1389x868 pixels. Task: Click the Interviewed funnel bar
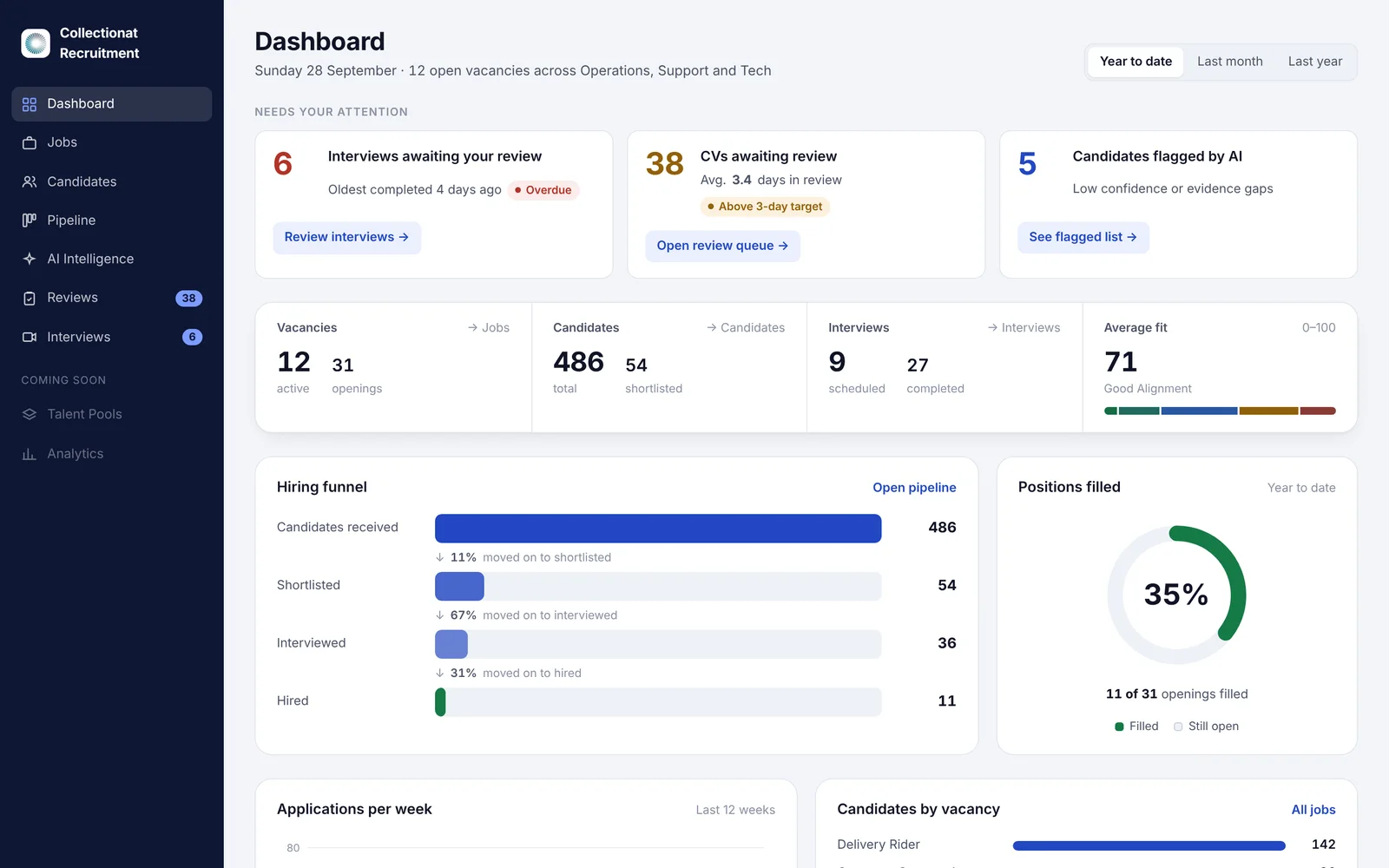pos(451,644)
